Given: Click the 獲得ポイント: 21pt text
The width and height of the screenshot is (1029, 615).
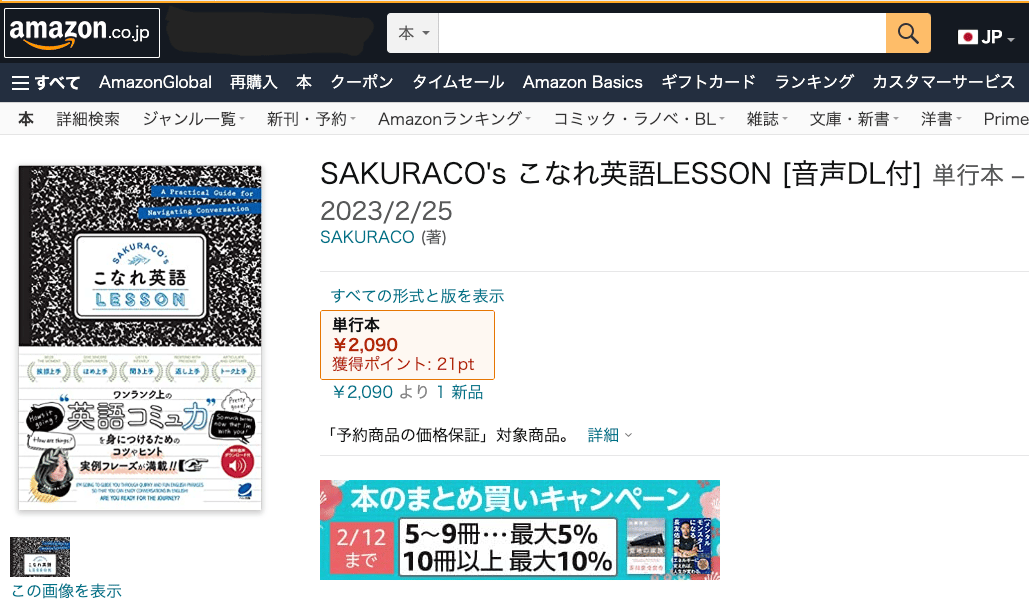Looking at the screenshot, I should (403, 364).
